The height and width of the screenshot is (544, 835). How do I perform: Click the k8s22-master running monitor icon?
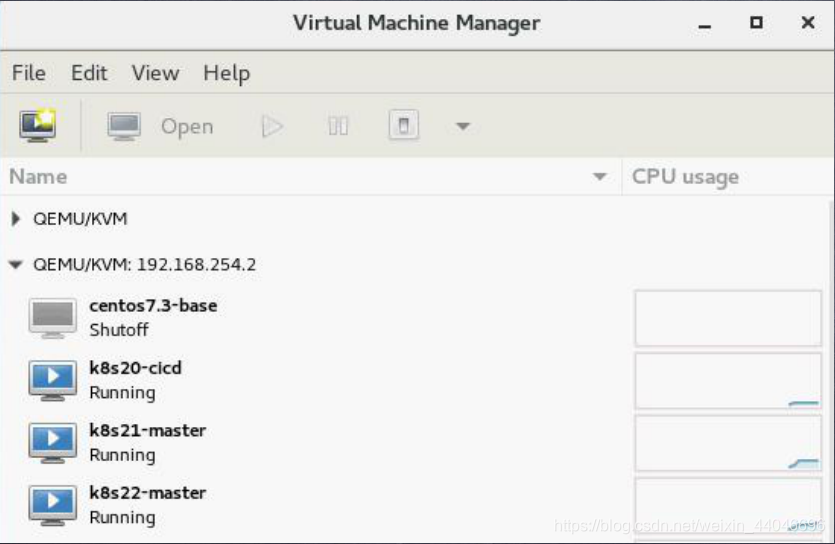click(53, 505)
